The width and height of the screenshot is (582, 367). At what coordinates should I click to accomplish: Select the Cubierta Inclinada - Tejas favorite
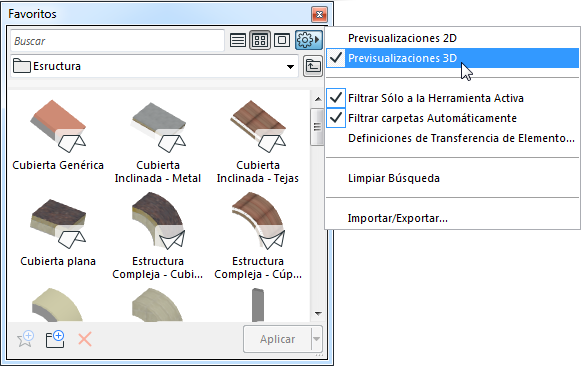tap(258, 142)
